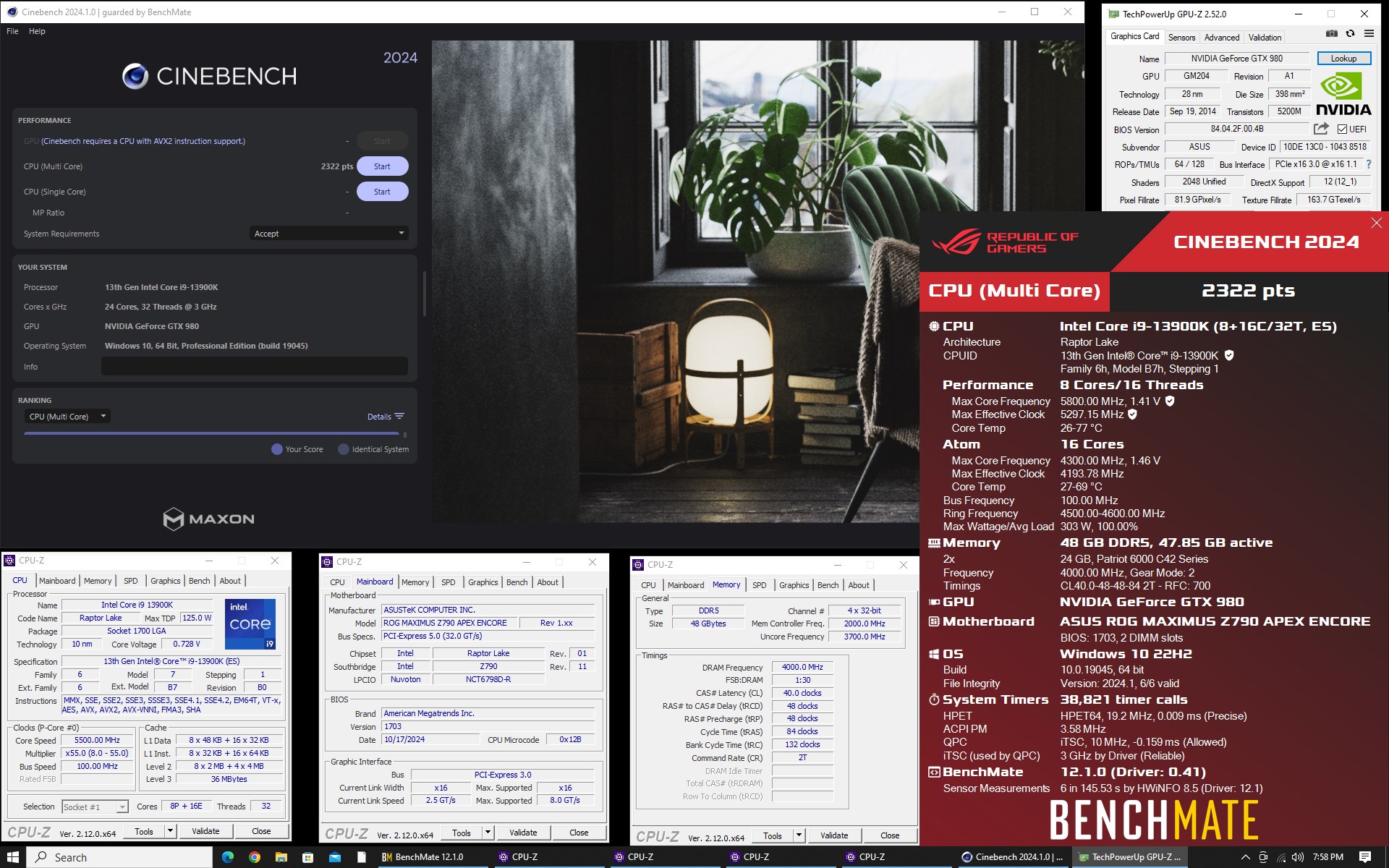Start the CPU (Multi Core) benchmark

click(x=382, y=166)
